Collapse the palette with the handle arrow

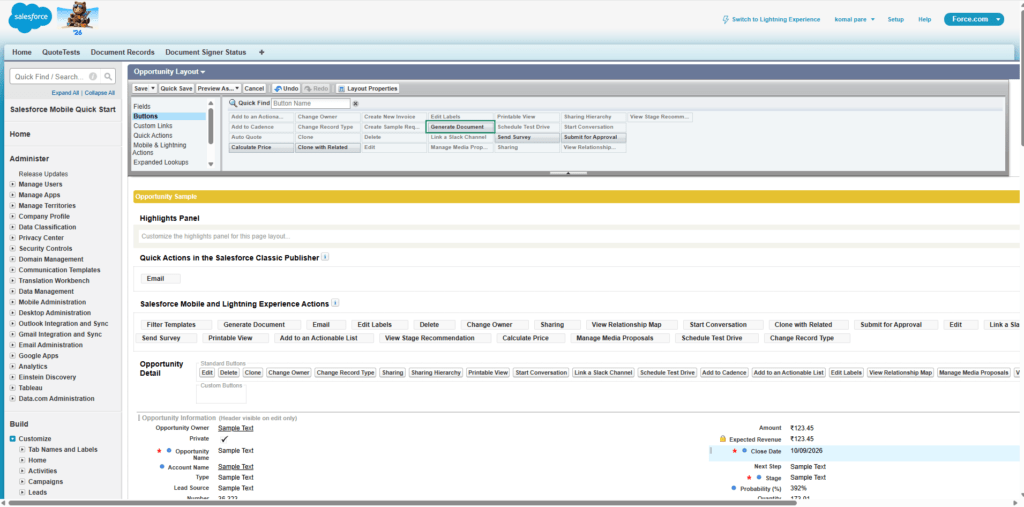click(568, 173)
